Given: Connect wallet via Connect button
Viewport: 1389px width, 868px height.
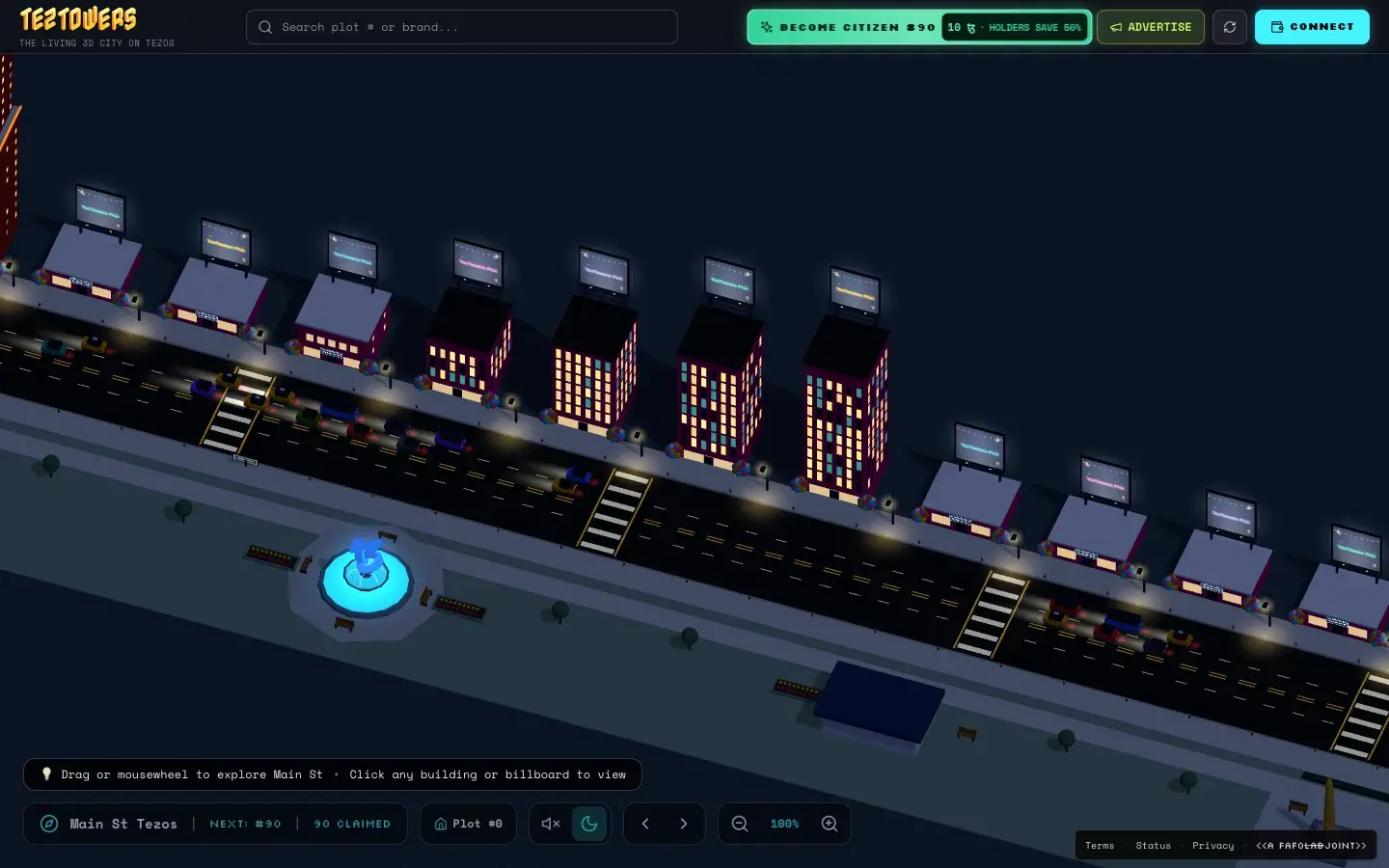Looking at the screenshot, I should (x=1312, y=27).
